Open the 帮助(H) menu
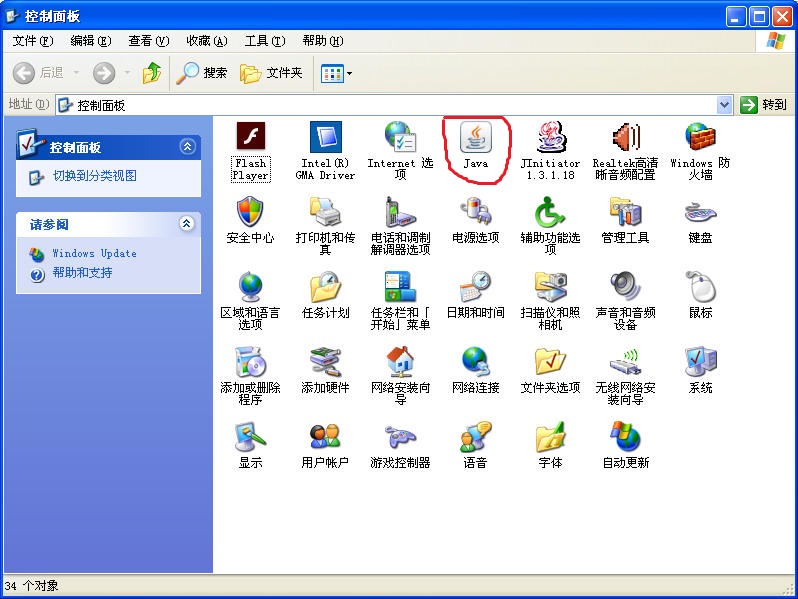Image resolution: width=798 pixels, height=599 pixels. [323, 41]
